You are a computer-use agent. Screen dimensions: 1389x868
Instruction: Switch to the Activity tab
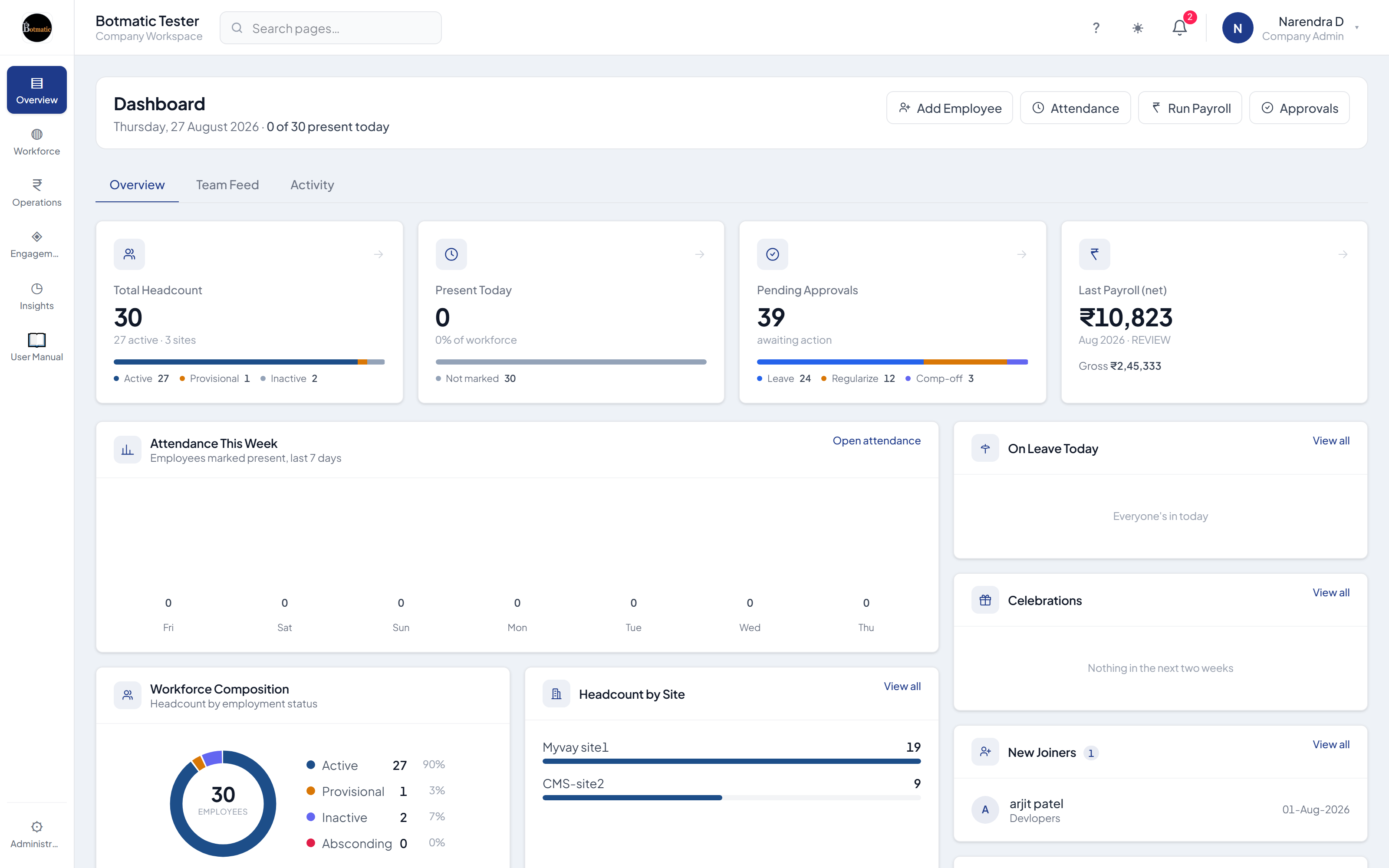[312, 185]
